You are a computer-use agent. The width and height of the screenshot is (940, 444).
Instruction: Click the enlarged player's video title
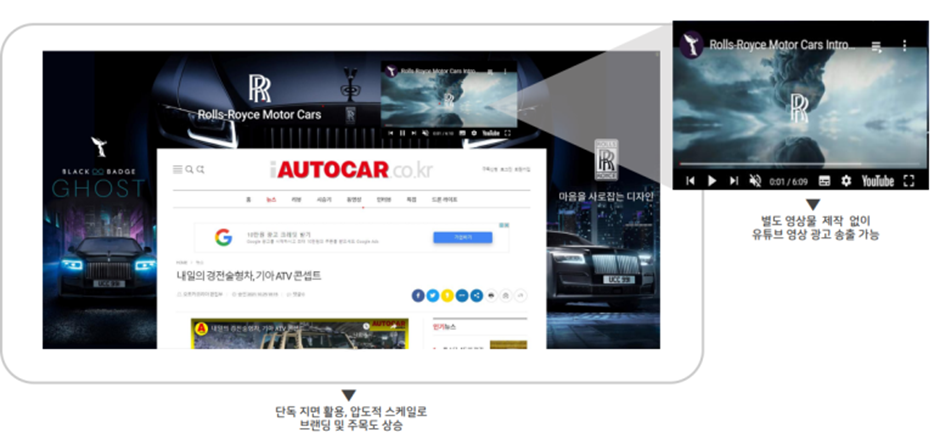783,44
